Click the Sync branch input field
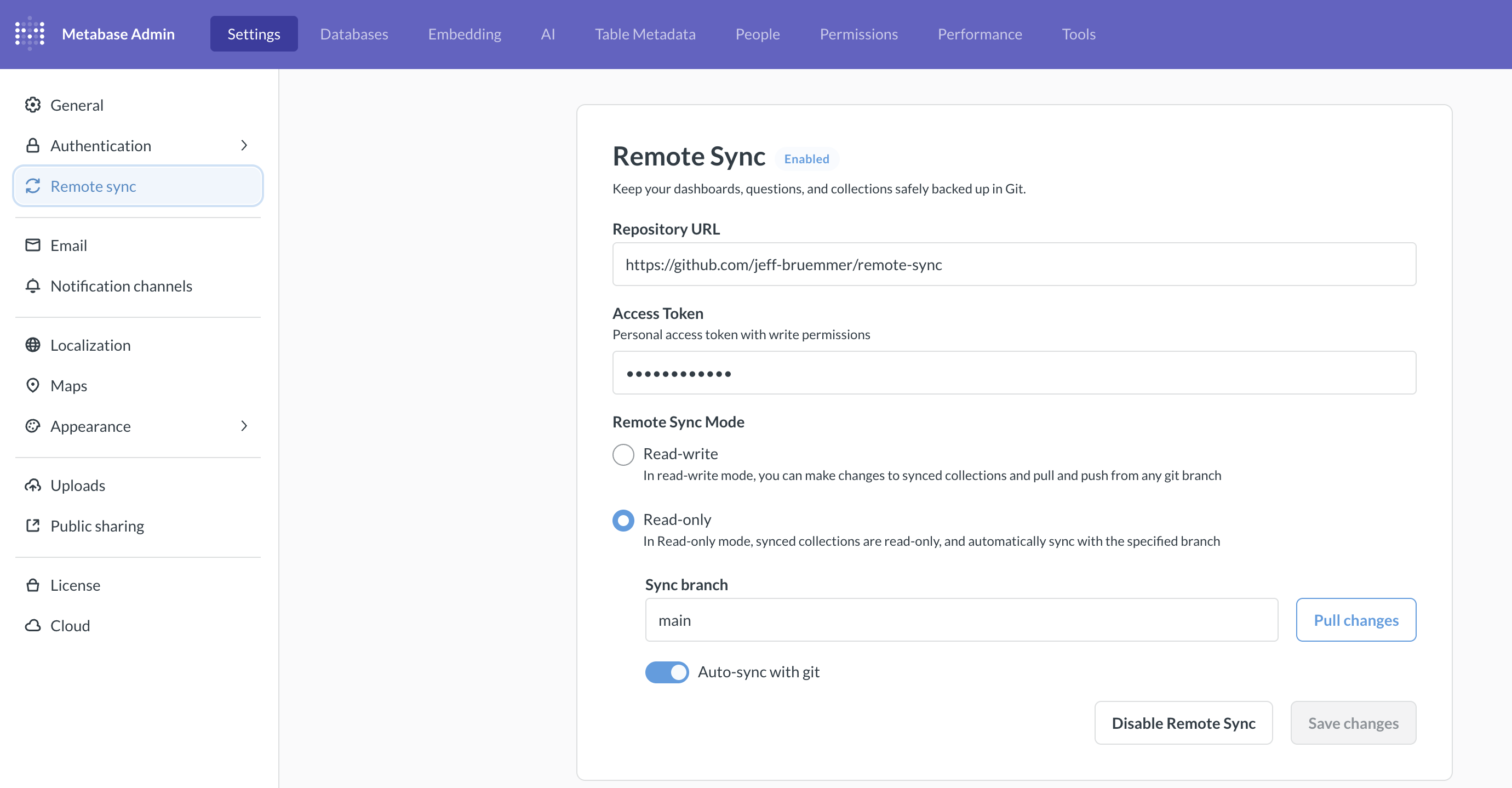 (x=961, y=621)
